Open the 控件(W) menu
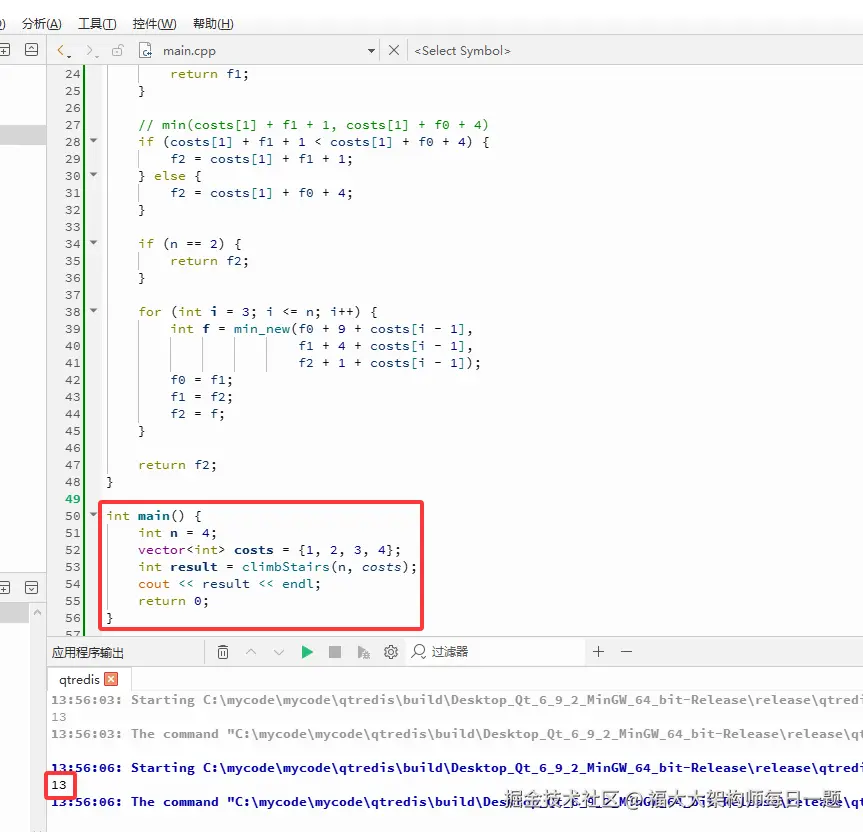This screenshot has height=832, width=863. pyautogui.click(x=154, y=24)
